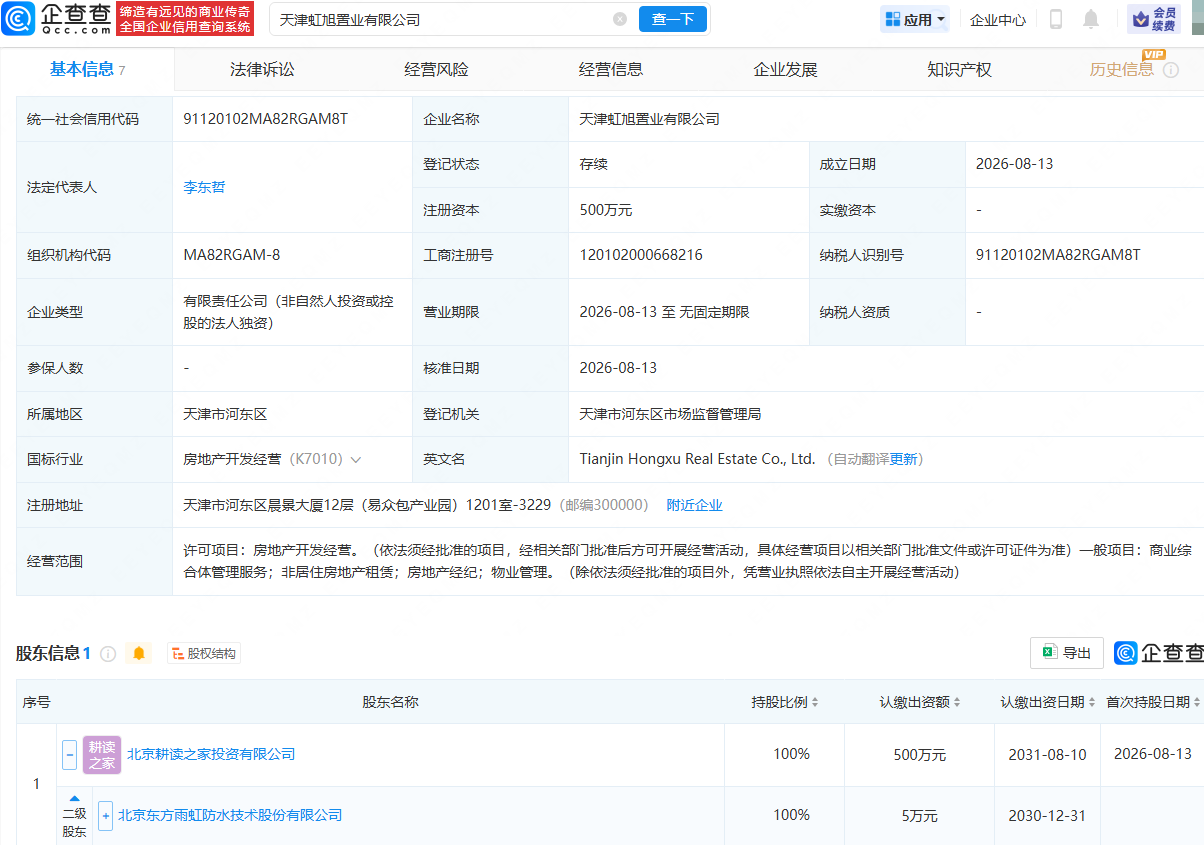1204x845 pixels.
Task: Collapse the 二级股东 arrow
Action: click(x=75, y=798)
